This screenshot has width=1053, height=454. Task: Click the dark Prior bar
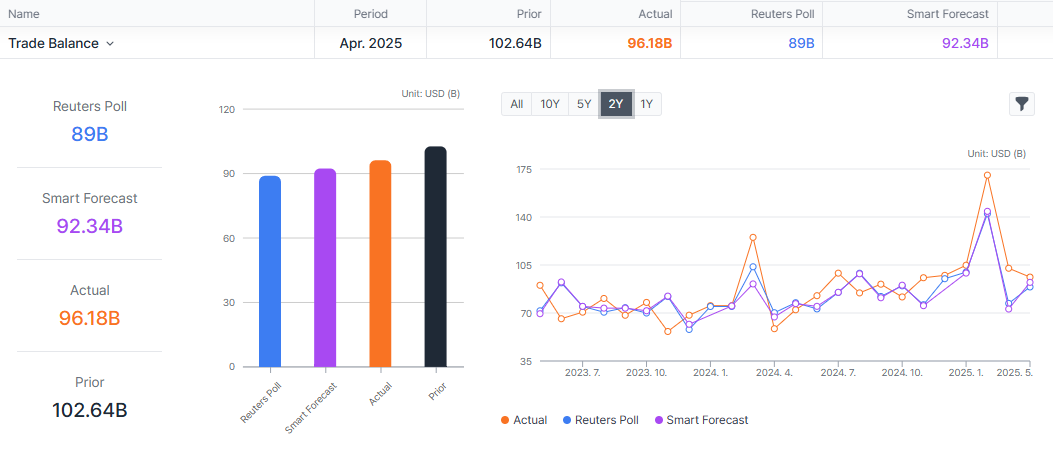click(x=435, y=257)
